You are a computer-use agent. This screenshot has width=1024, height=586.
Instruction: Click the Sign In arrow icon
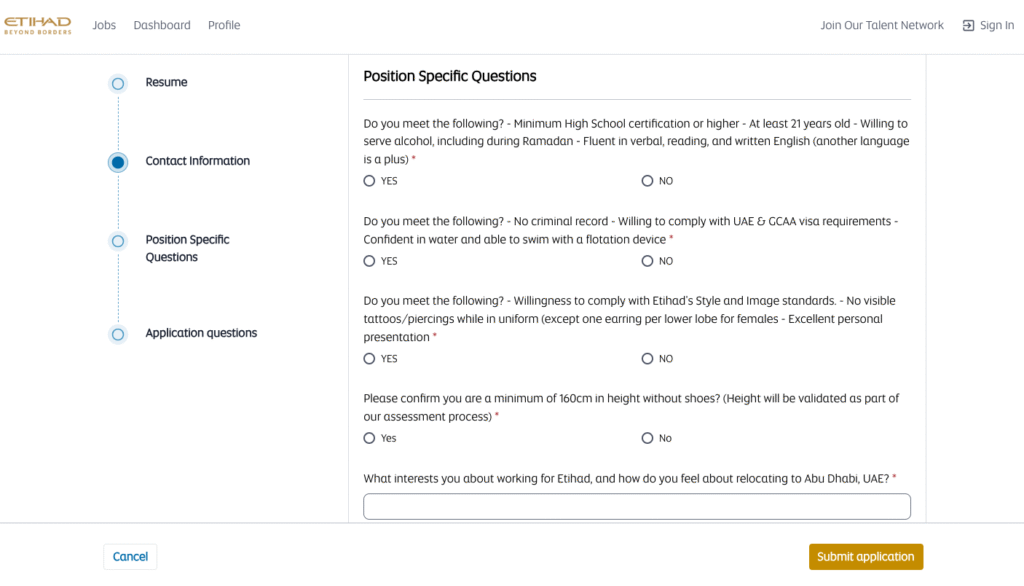[968, 26]
